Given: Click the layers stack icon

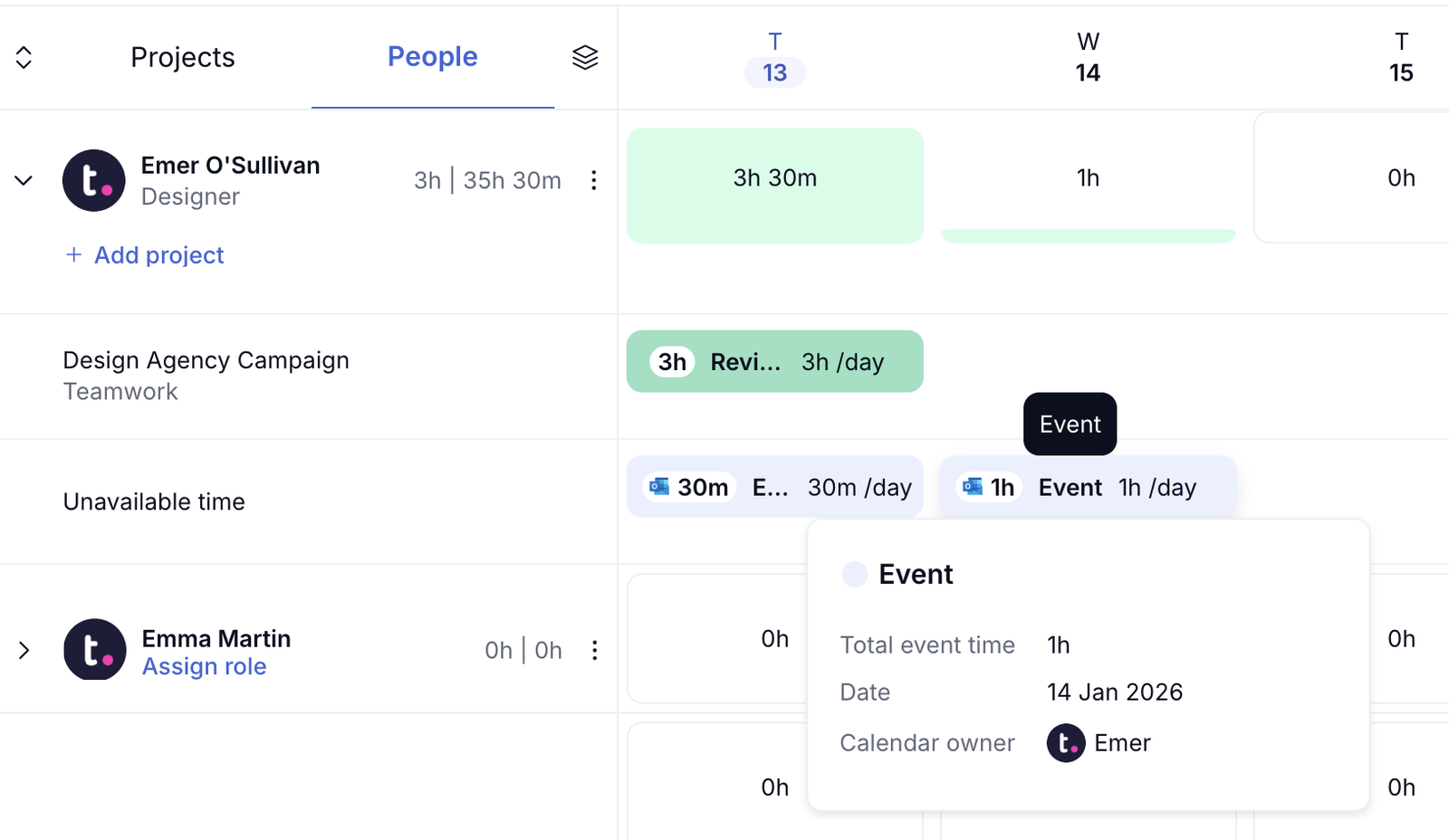Looking at the screenshot, I should (x=585, y=57).
